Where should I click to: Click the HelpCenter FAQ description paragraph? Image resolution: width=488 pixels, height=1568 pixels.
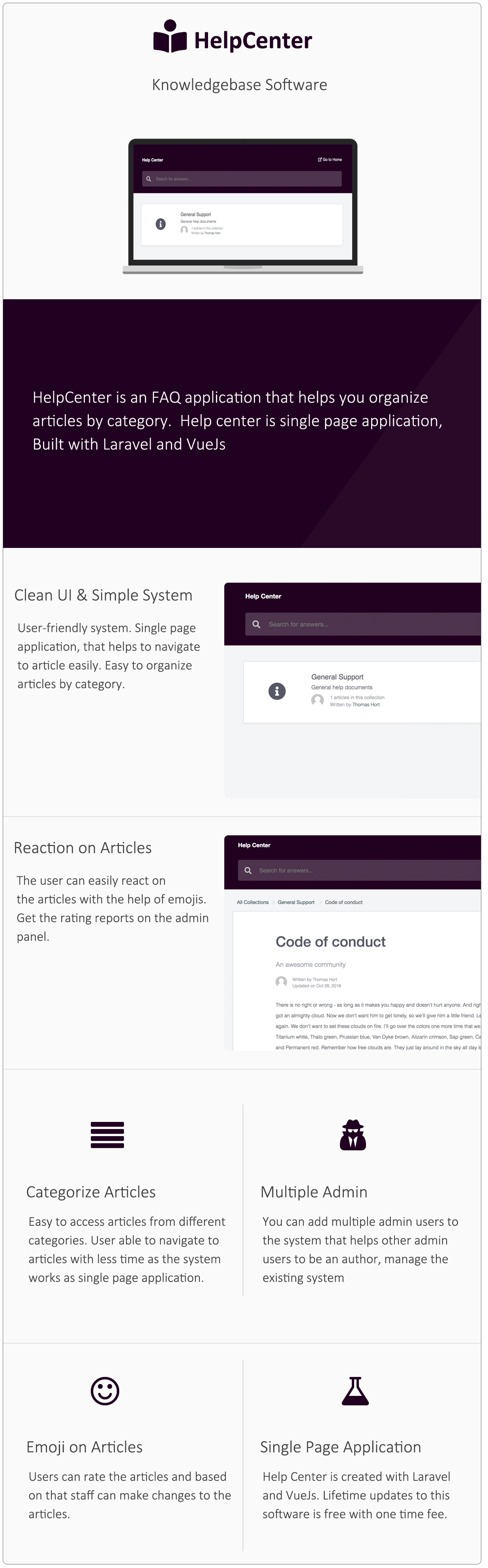(237, 420)
